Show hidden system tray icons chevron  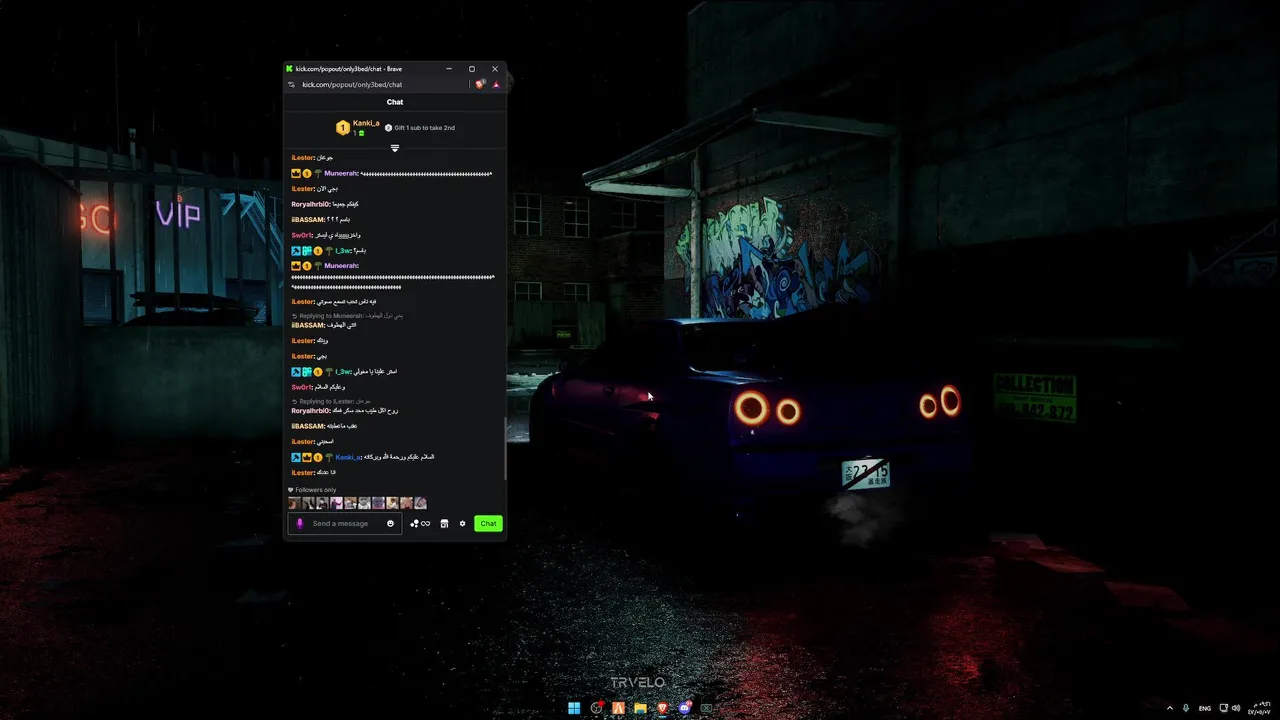click(1170, 708)
